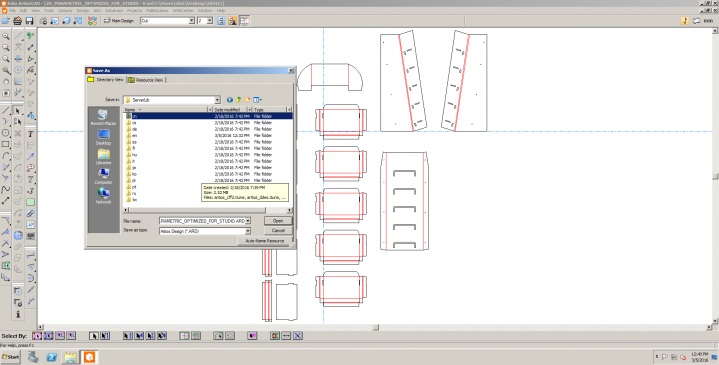Click the Create New Folder icon

247,100
